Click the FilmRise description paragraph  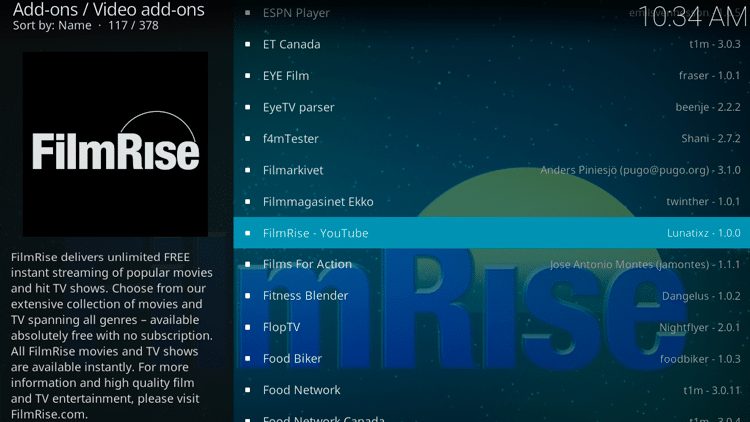click(112, 335)
